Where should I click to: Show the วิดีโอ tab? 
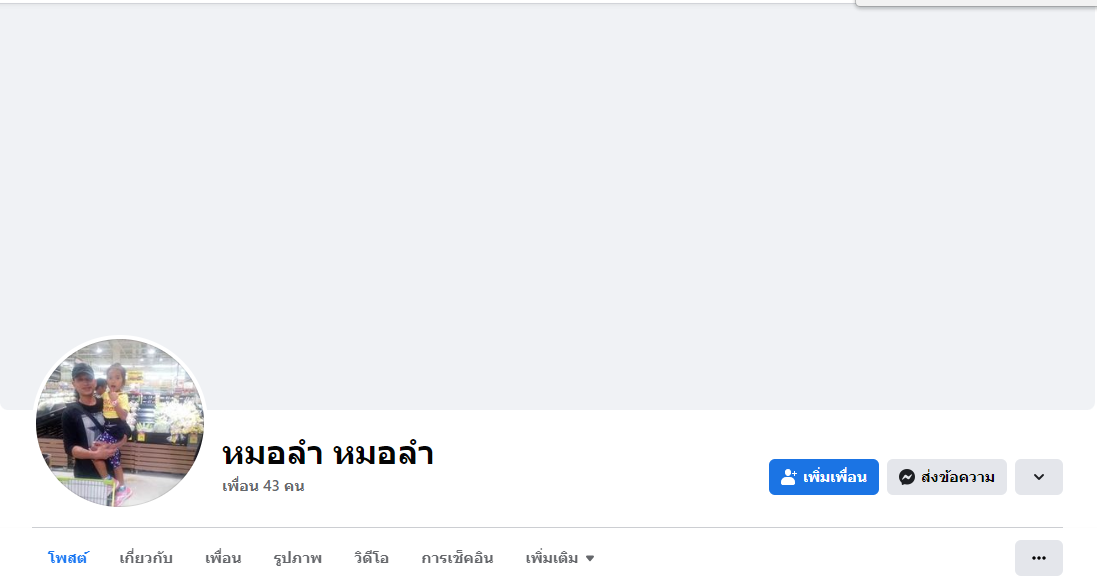371,558
